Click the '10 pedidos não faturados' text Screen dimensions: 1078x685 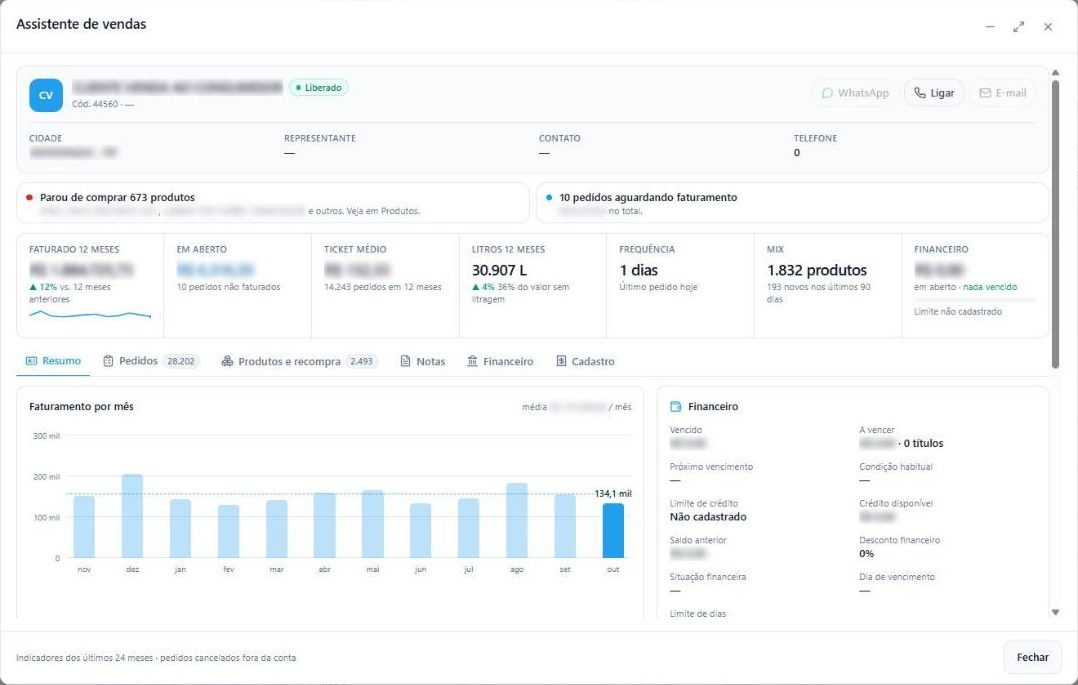[228, 287]
